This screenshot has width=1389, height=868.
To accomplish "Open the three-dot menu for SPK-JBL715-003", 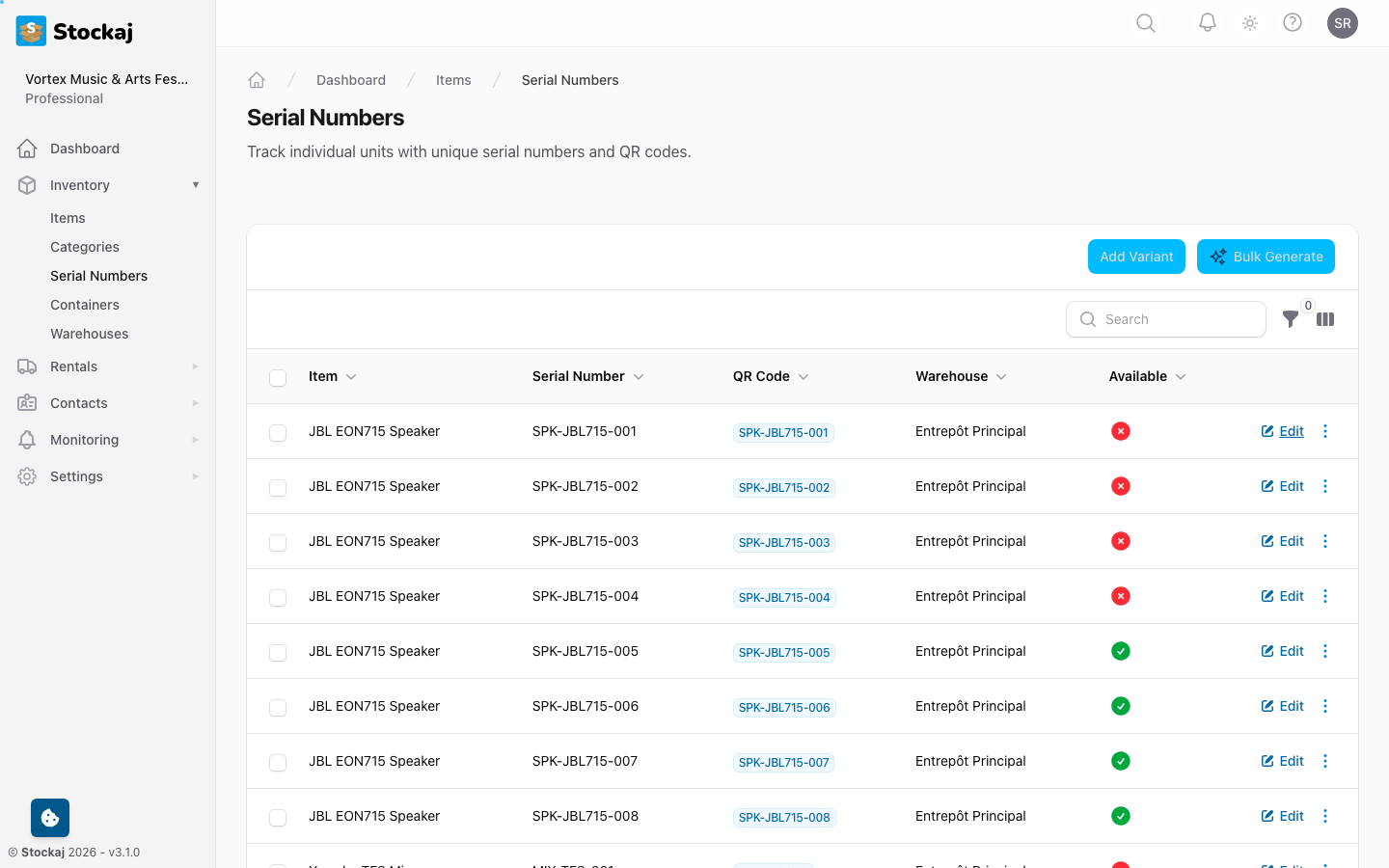I will pyautogui.click(x=1325, y=541).
